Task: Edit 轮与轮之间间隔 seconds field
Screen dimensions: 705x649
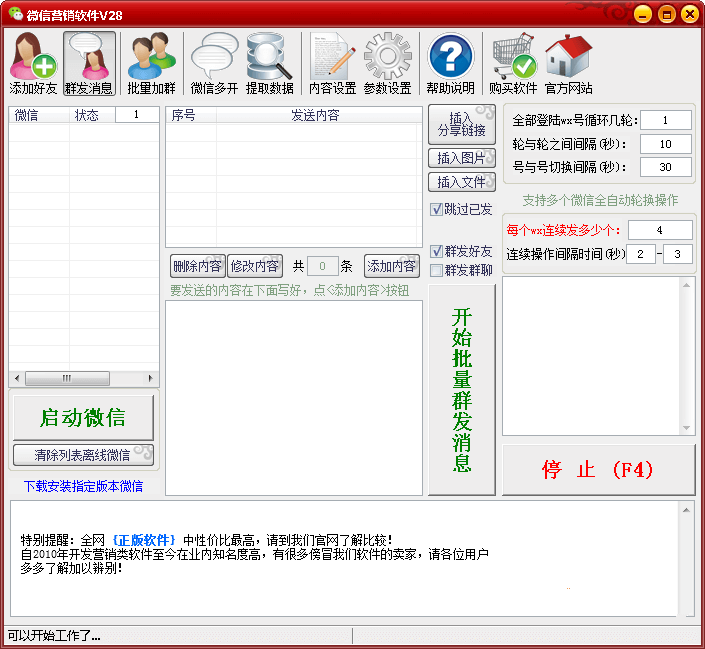Action: (x=665, y=144)
